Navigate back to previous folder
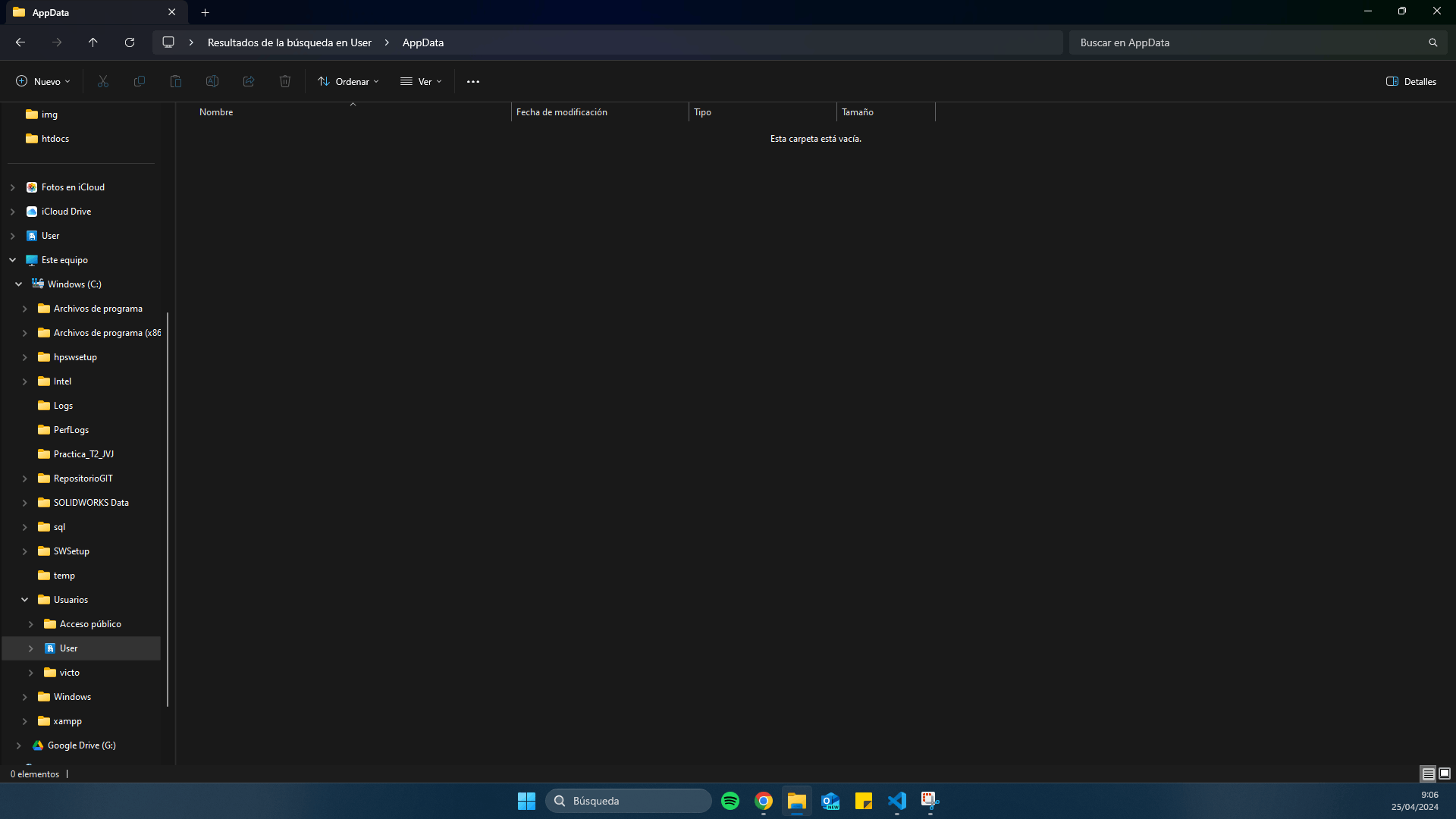Viewport: 1456px width, 819px height. click(x=20, y=42)
